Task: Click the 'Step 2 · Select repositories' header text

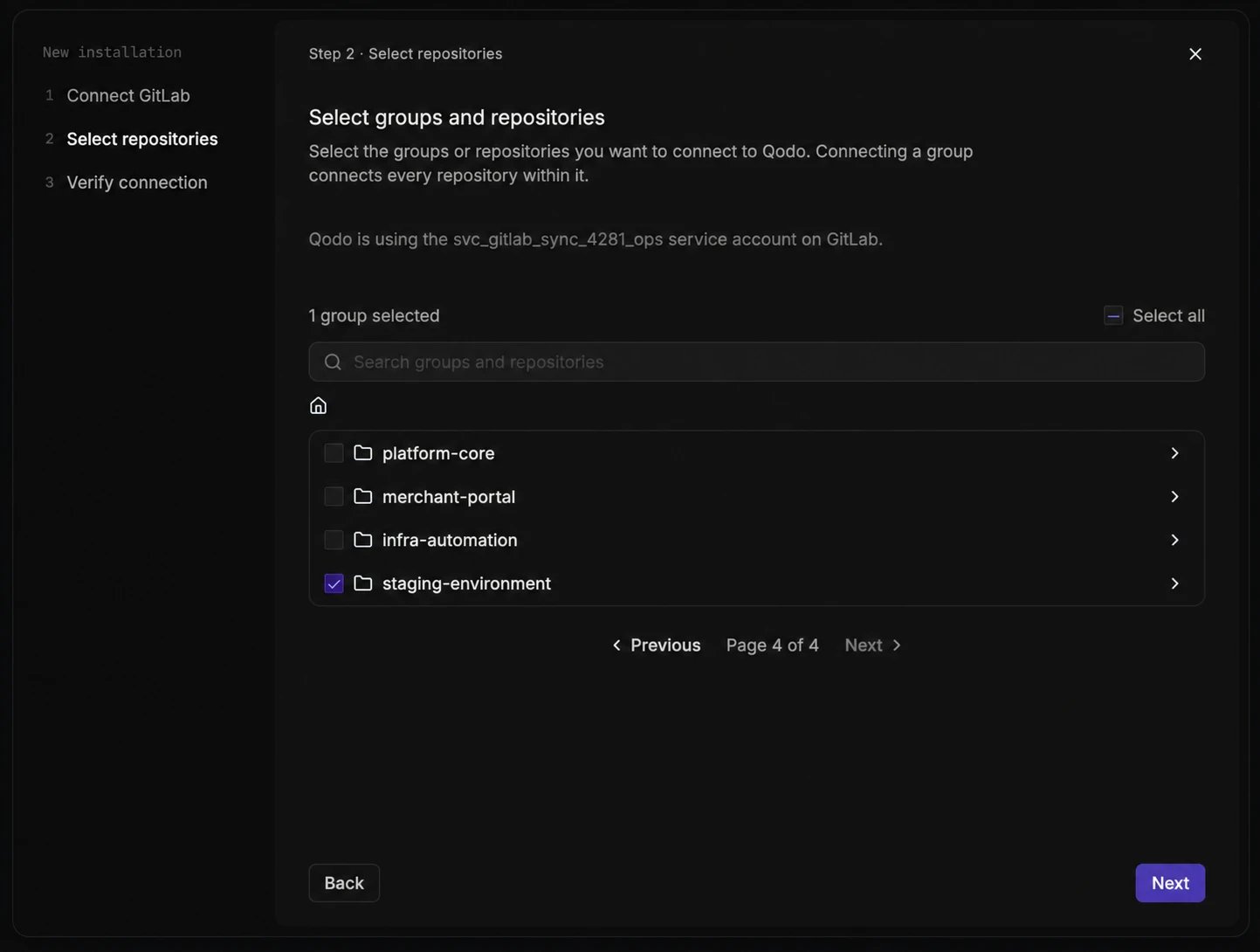Action: point(405,53)
